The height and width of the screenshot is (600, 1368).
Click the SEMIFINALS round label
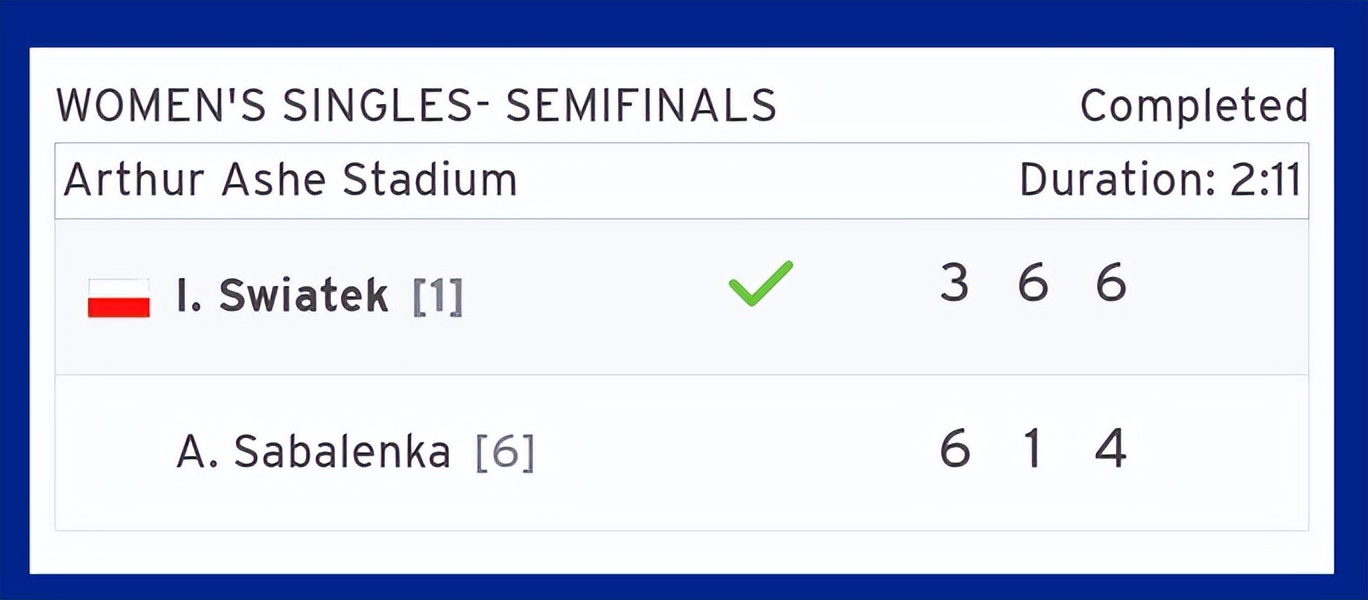point(641,105)
